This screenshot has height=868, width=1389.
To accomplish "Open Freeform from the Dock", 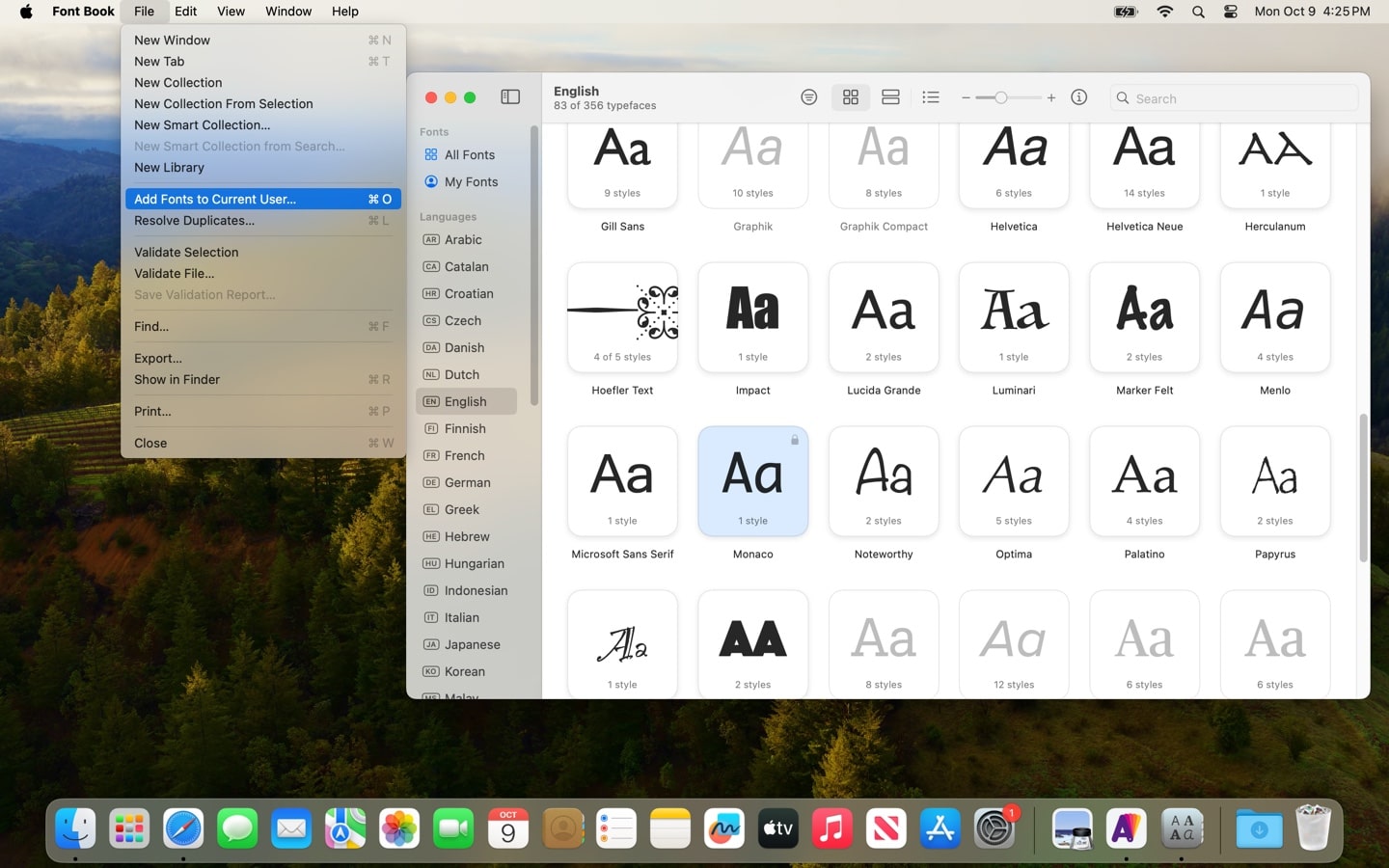I will pos(724,828).
